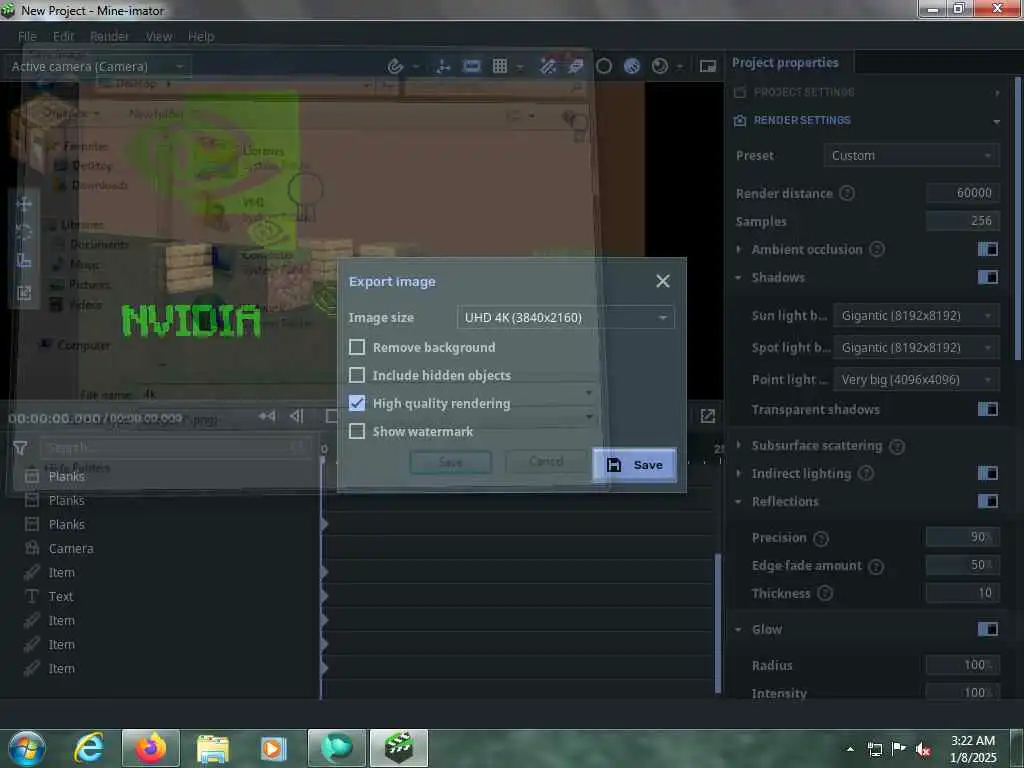
Task: Close the Export image dialog
Action: (663, 281)
